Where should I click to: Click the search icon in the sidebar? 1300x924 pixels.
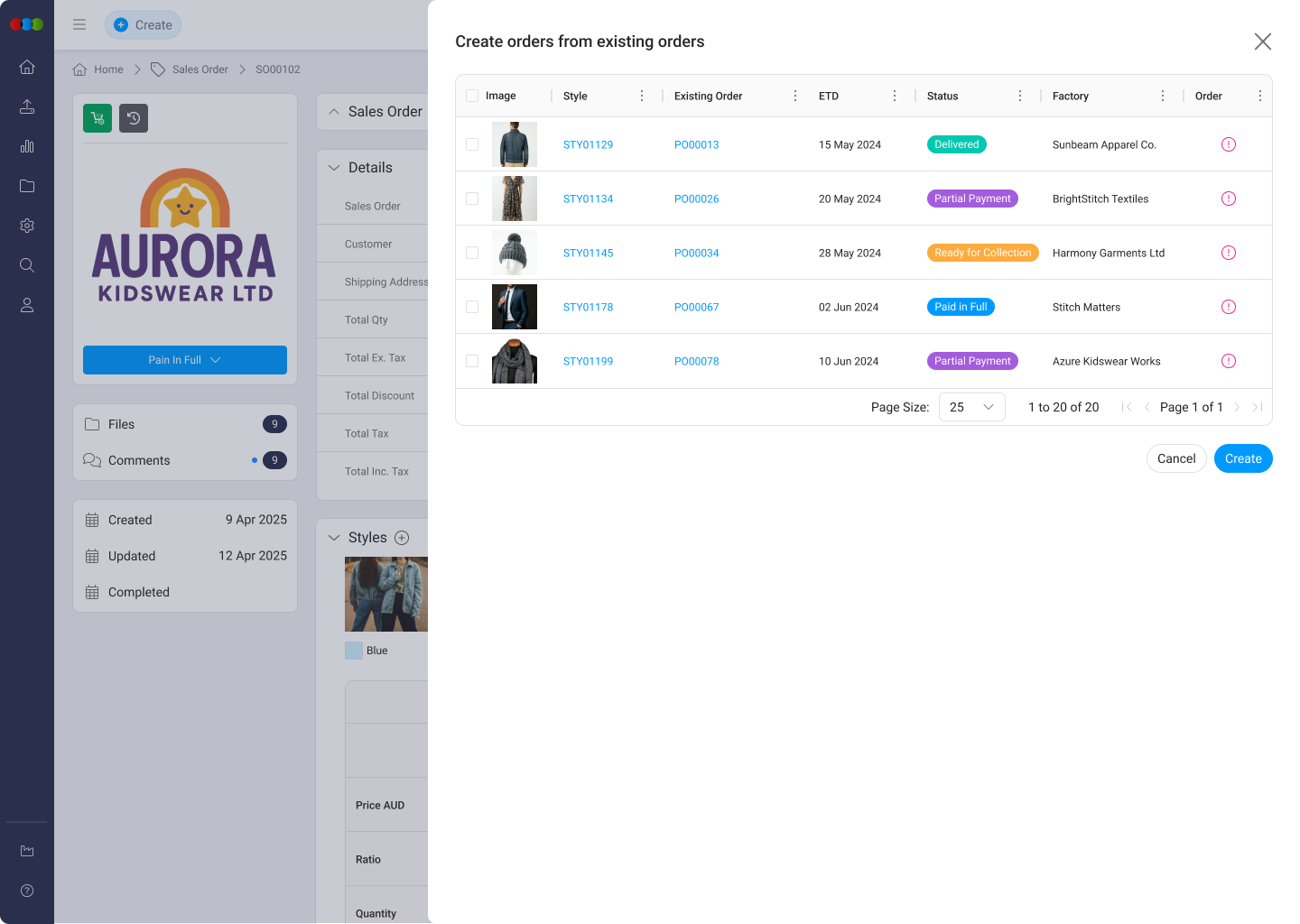tap(26, 265)
